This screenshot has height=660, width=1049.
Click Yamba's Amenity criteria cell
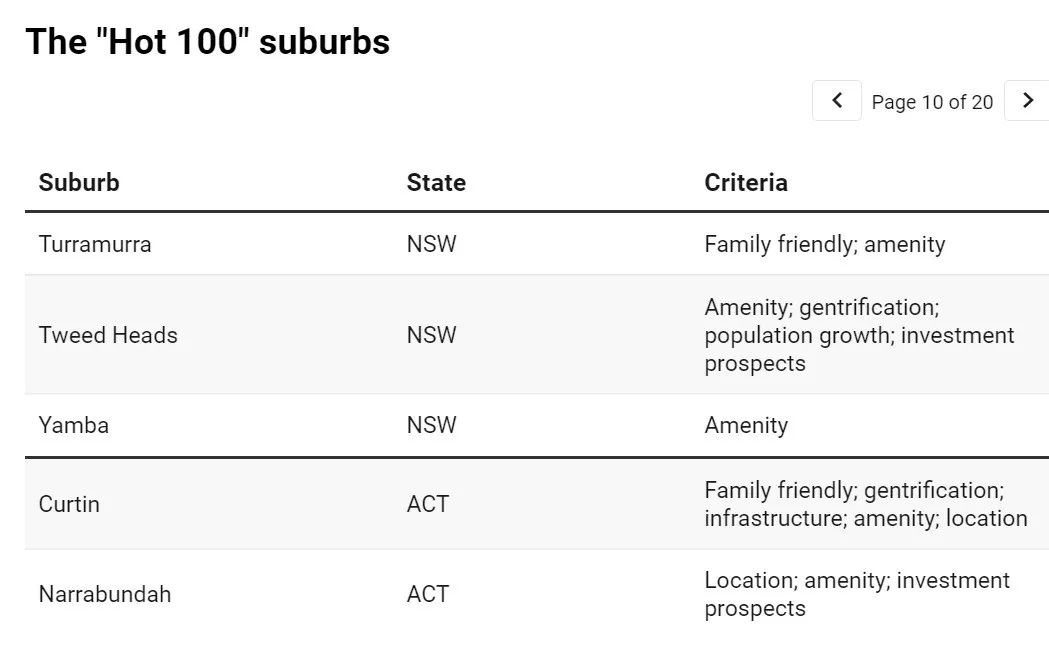click(x=746, y=425)
